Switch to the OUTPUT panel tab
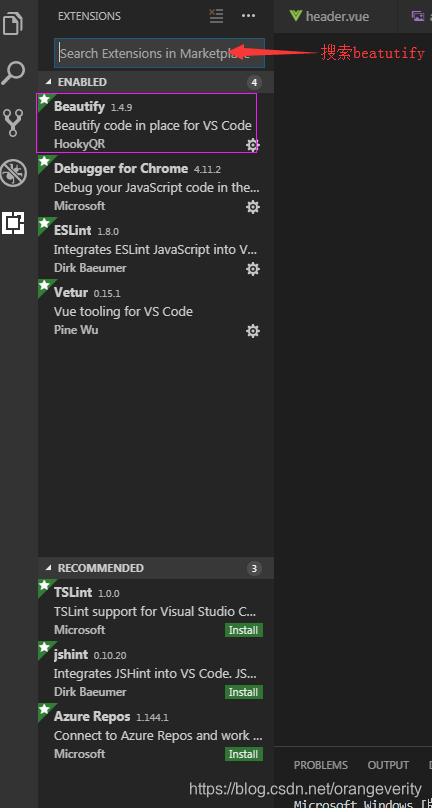 [388, 765]
